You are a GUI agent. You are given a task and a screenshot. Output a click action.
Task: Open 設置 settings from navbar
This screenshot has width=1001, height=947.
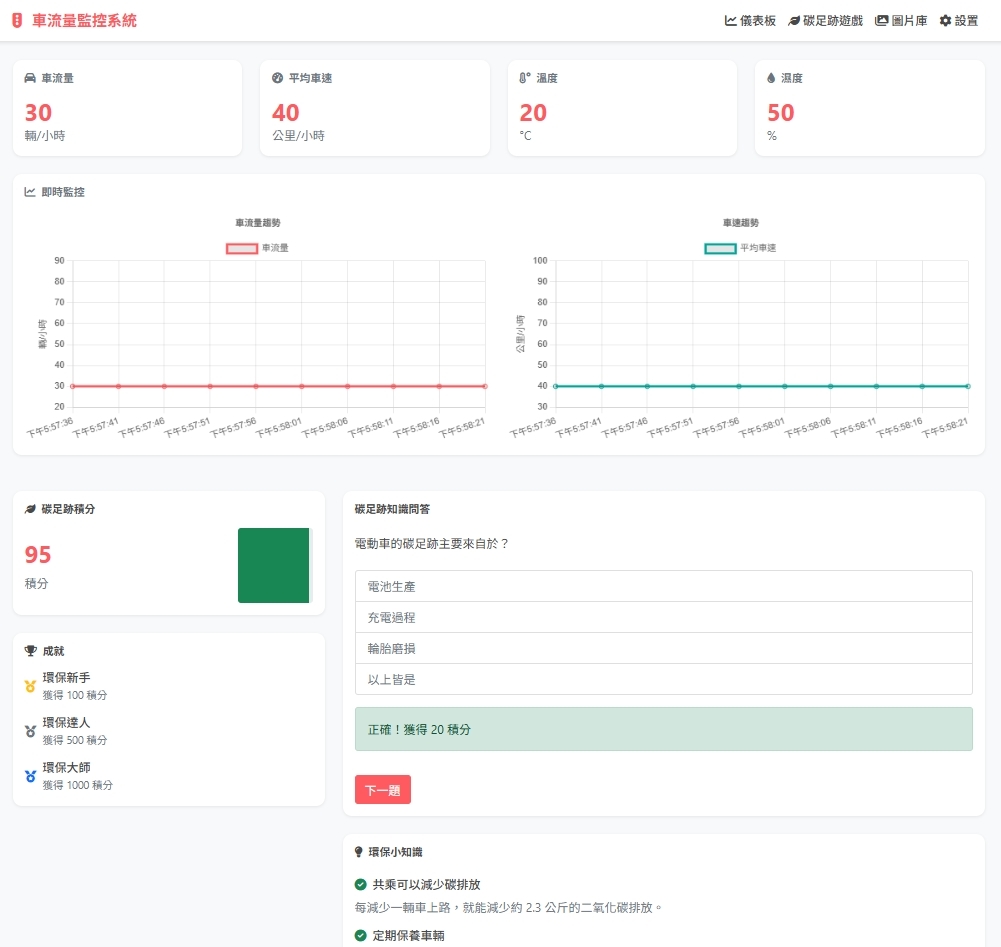[959, 20]
